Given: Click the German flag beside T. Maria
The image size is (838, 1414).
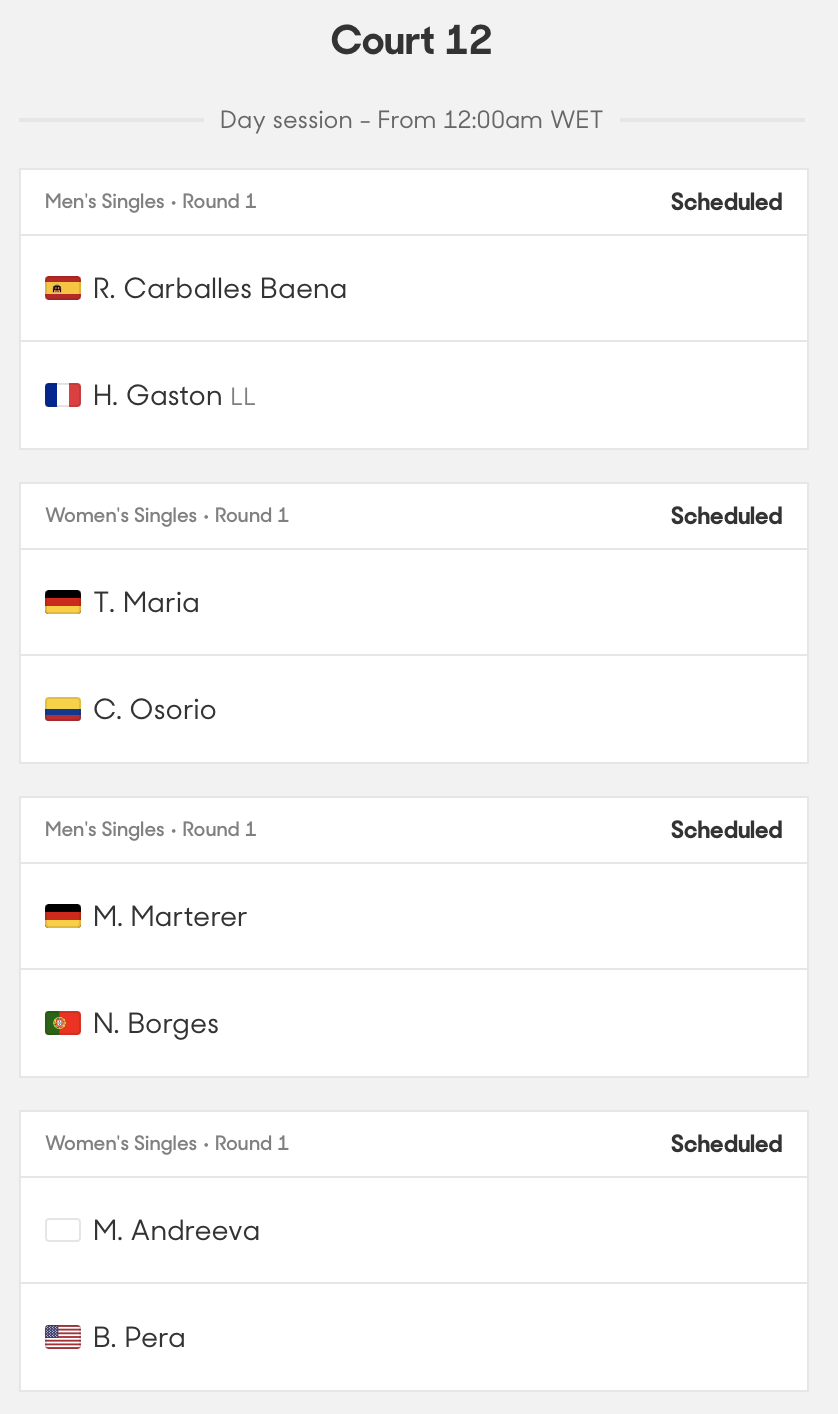Looking at the screenshot, I should click(x=63, y=603).
